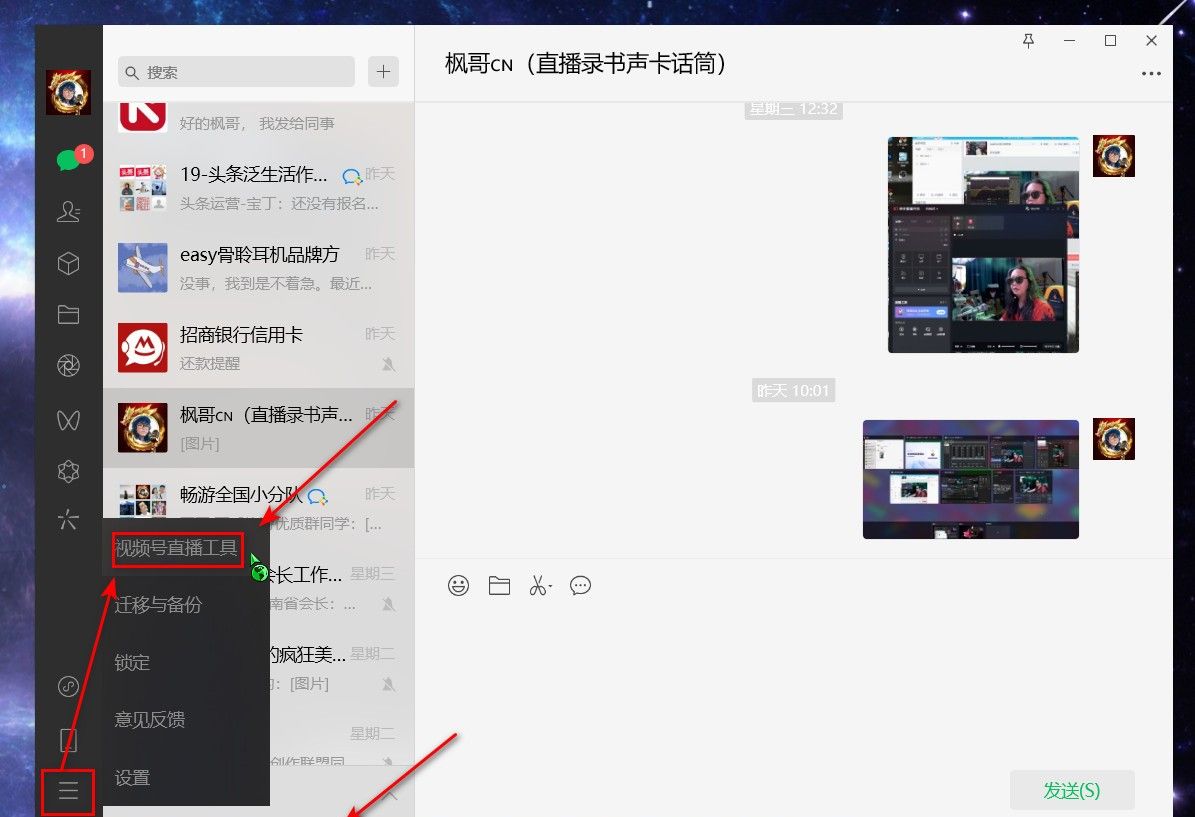
Task: Open the Favorites/Collections box icon
Action: pyautogui.click(x=68, y=263)
